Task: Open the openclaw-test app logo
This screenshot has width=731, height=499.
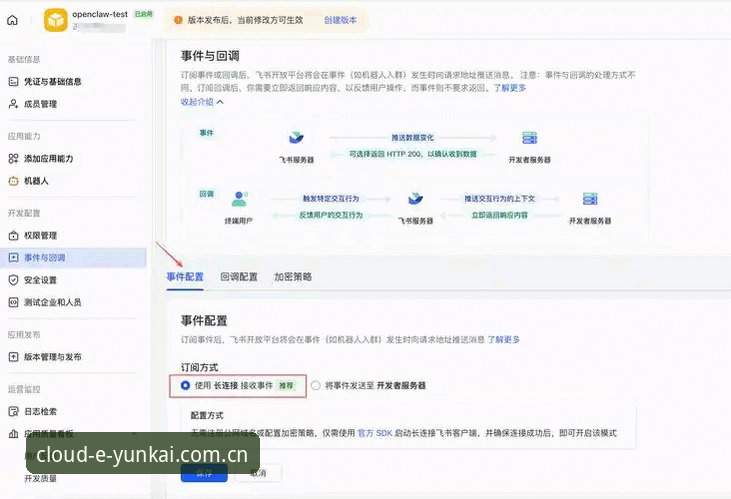Action: pos(55,20)
